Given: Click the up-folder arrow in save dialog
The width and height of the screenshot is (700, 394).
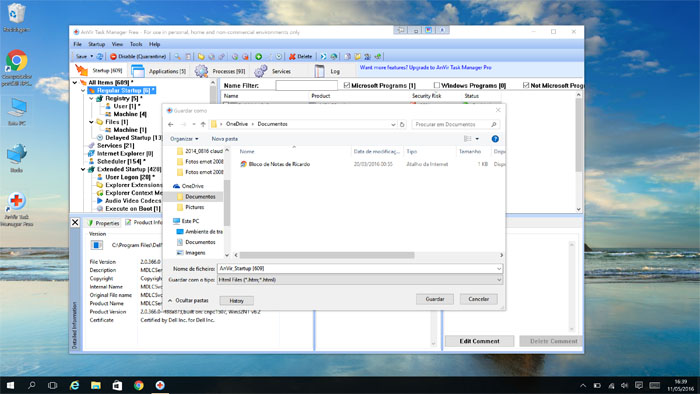Looking at the screenshot, I should tap(203, 124).
